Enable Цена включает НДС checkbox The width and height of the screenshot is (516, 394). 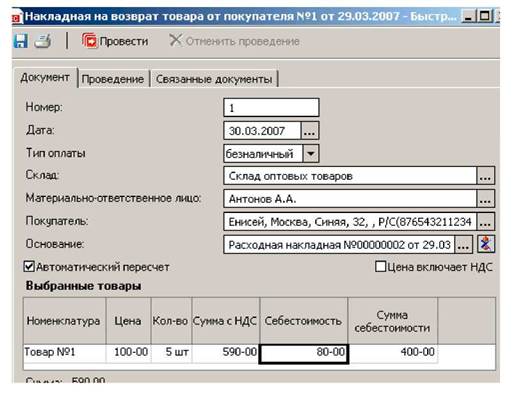tap(380, 267)
